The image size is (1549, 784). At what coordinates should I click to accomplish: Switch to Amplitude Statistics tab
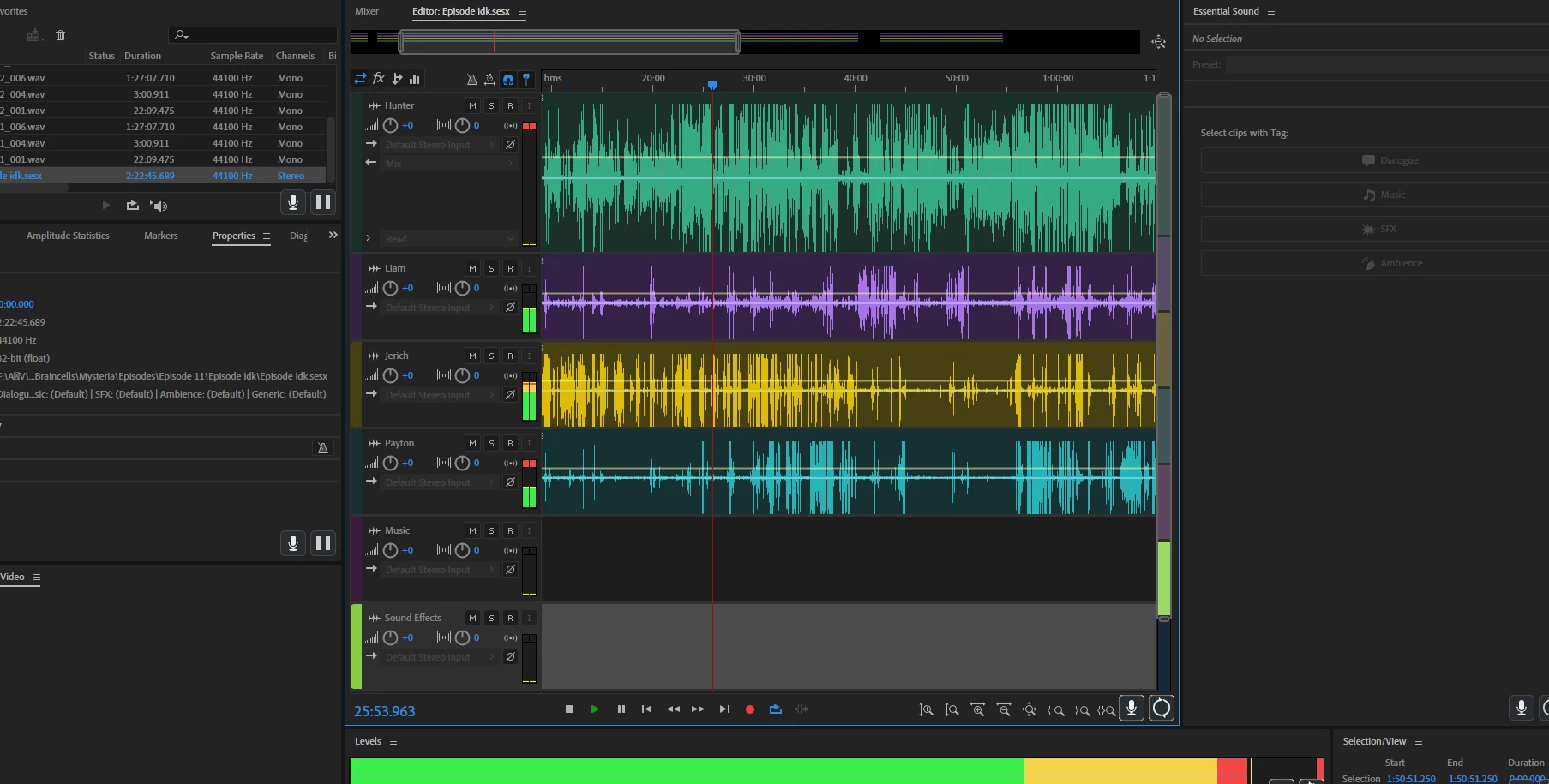tap(68, 236)
